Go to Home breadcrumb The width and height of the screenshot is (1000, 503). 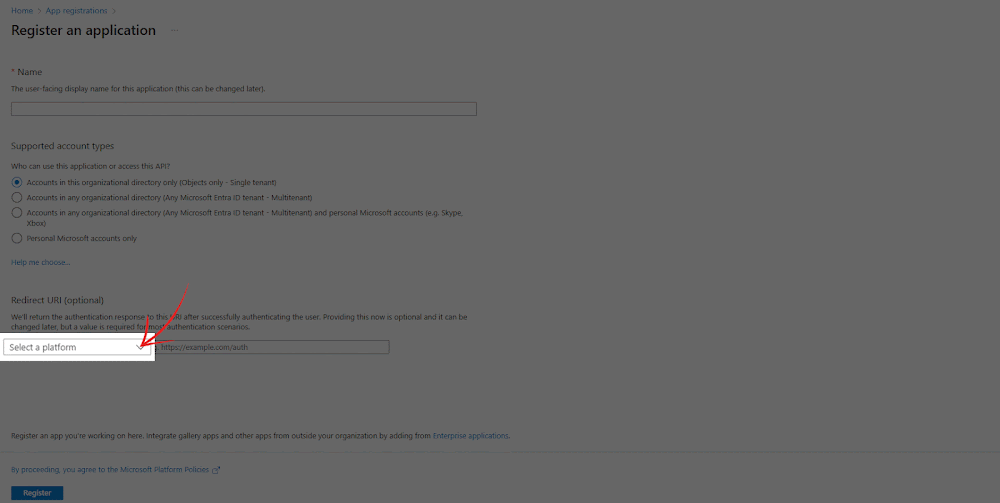21,10
